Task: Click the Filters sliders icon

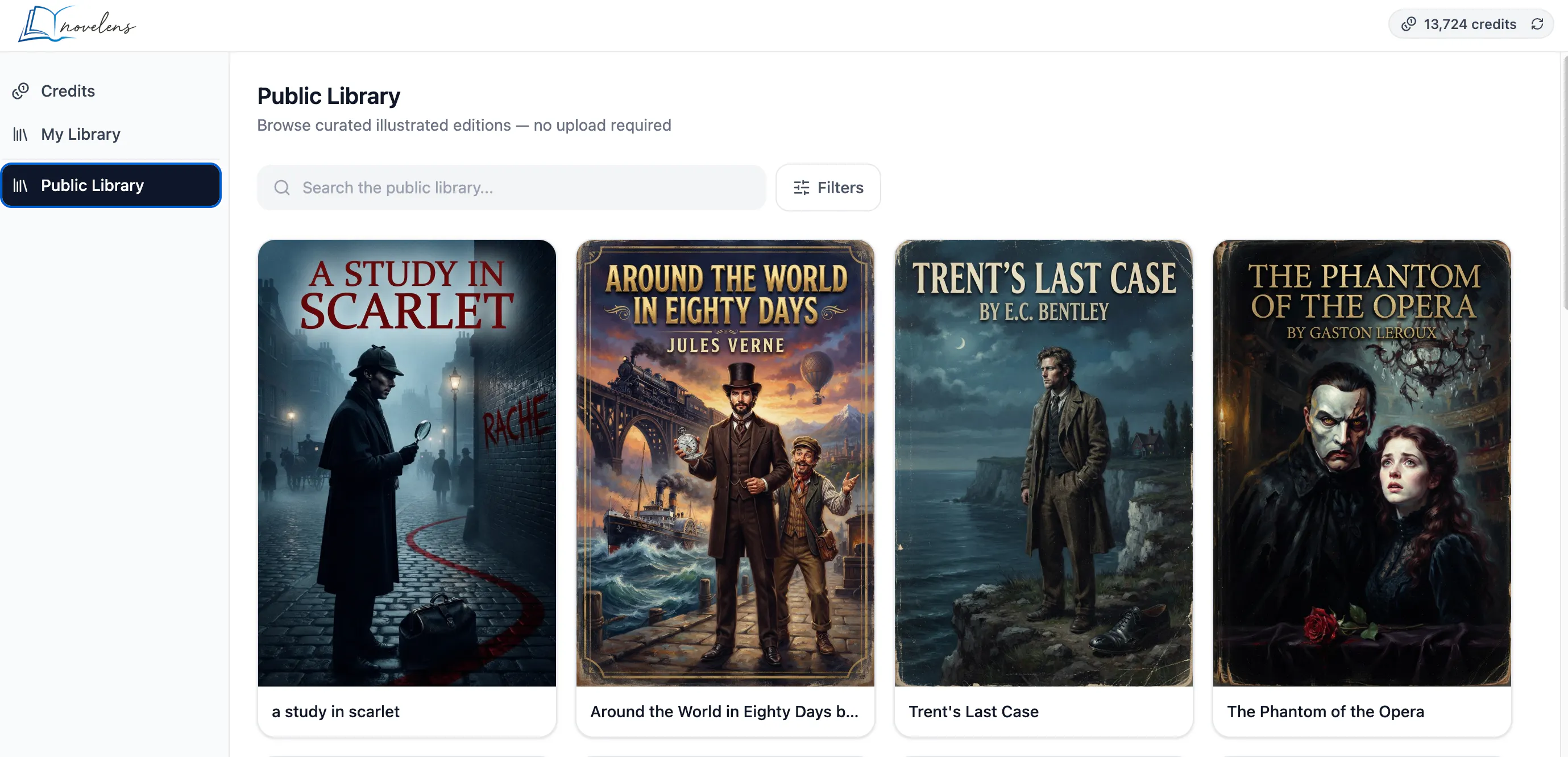Action: click(x=801, y=188)
